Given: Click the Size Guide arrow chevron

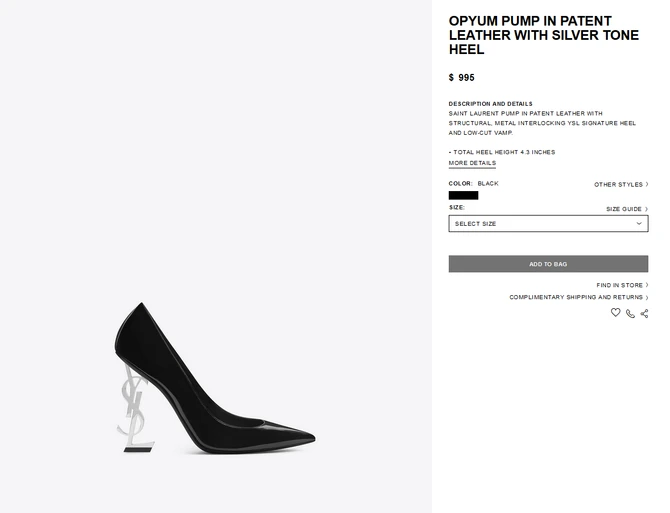Looking at the screenshot, I should [647, 209].
